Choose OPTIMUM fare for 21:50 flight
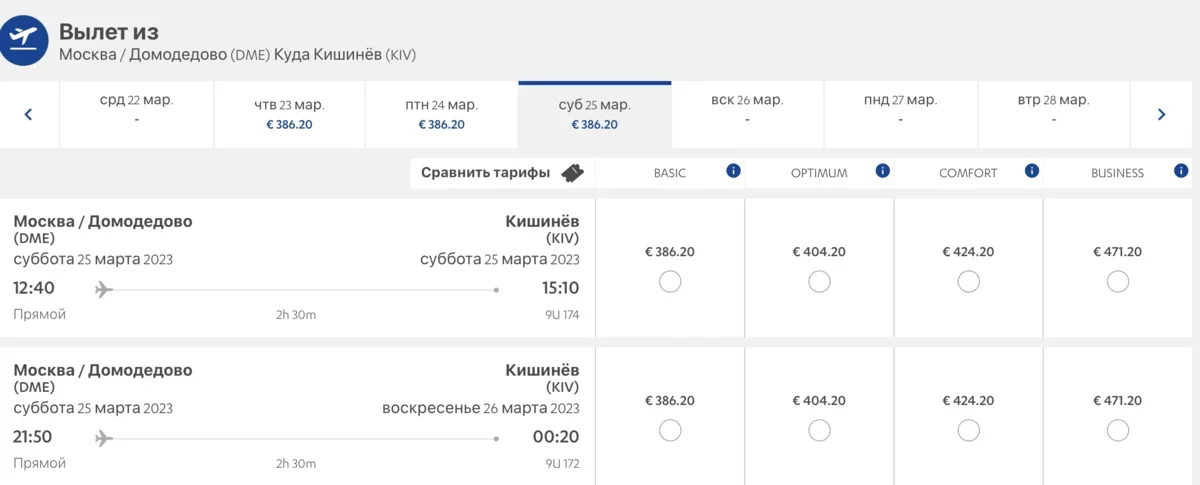 (x=819, y=430)
